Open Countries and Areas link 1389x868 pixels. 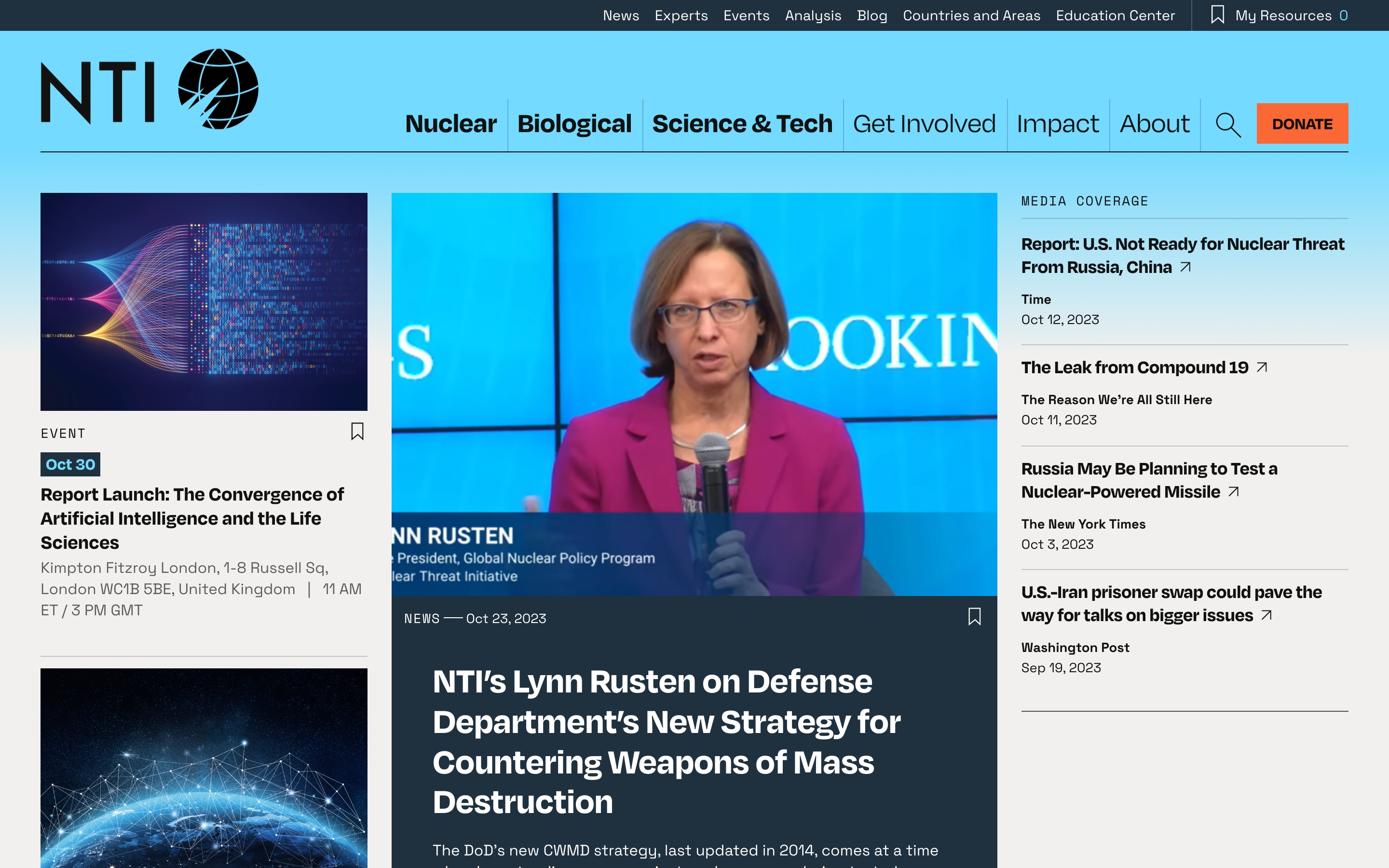coord(971,15)
